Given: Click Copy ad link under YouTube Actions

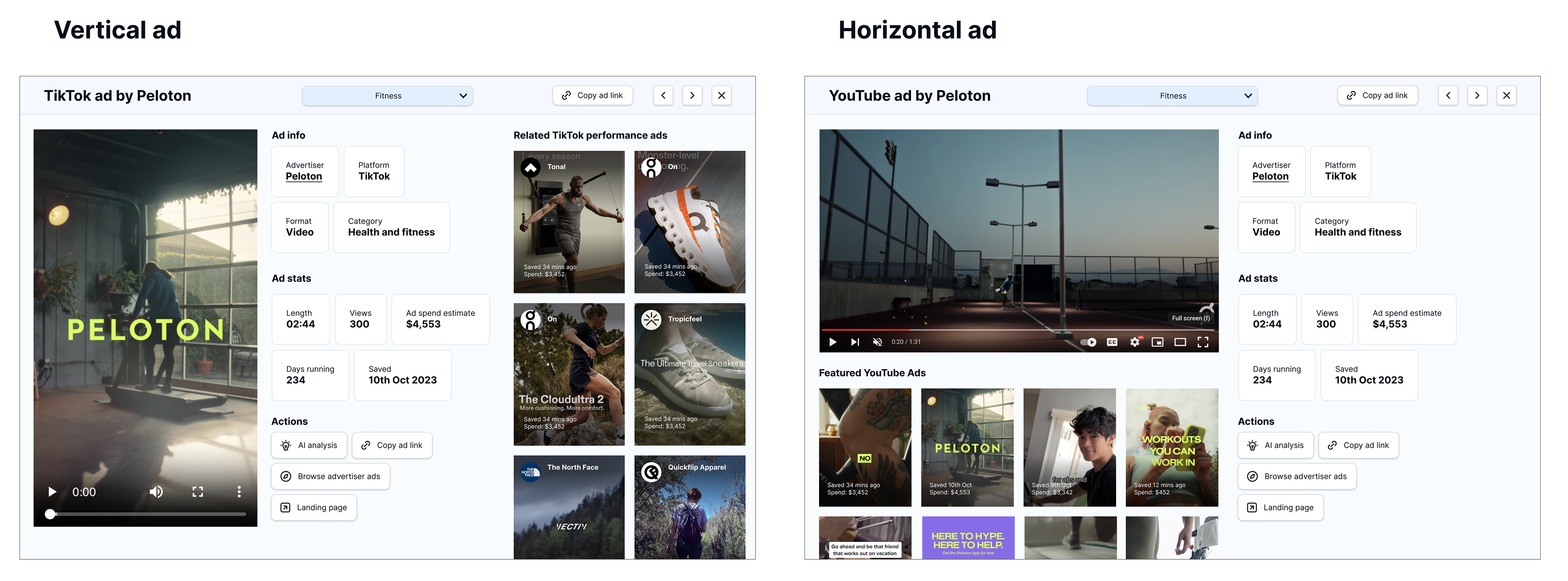Looking at the screenshot, I should (x=1359, y=445).
